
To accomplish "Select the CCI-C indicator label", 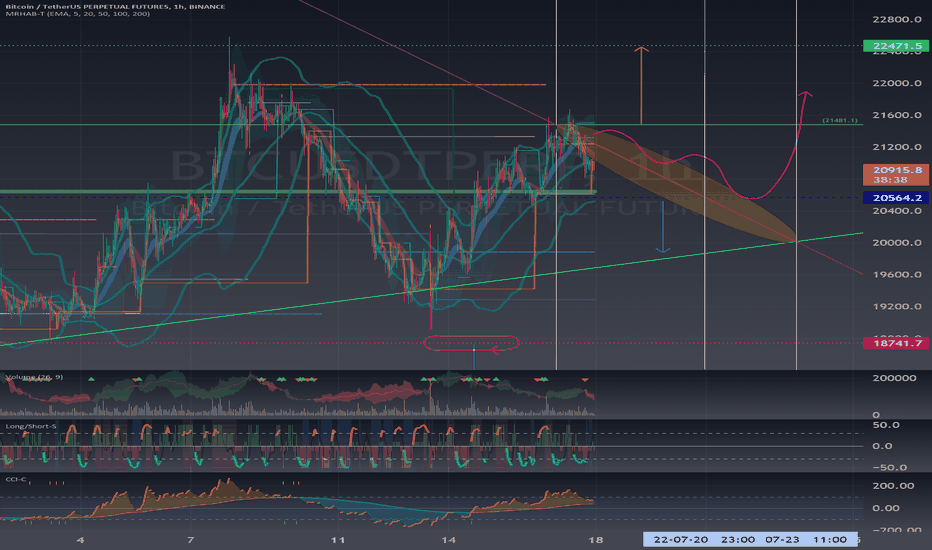I will tap(16, 479).
